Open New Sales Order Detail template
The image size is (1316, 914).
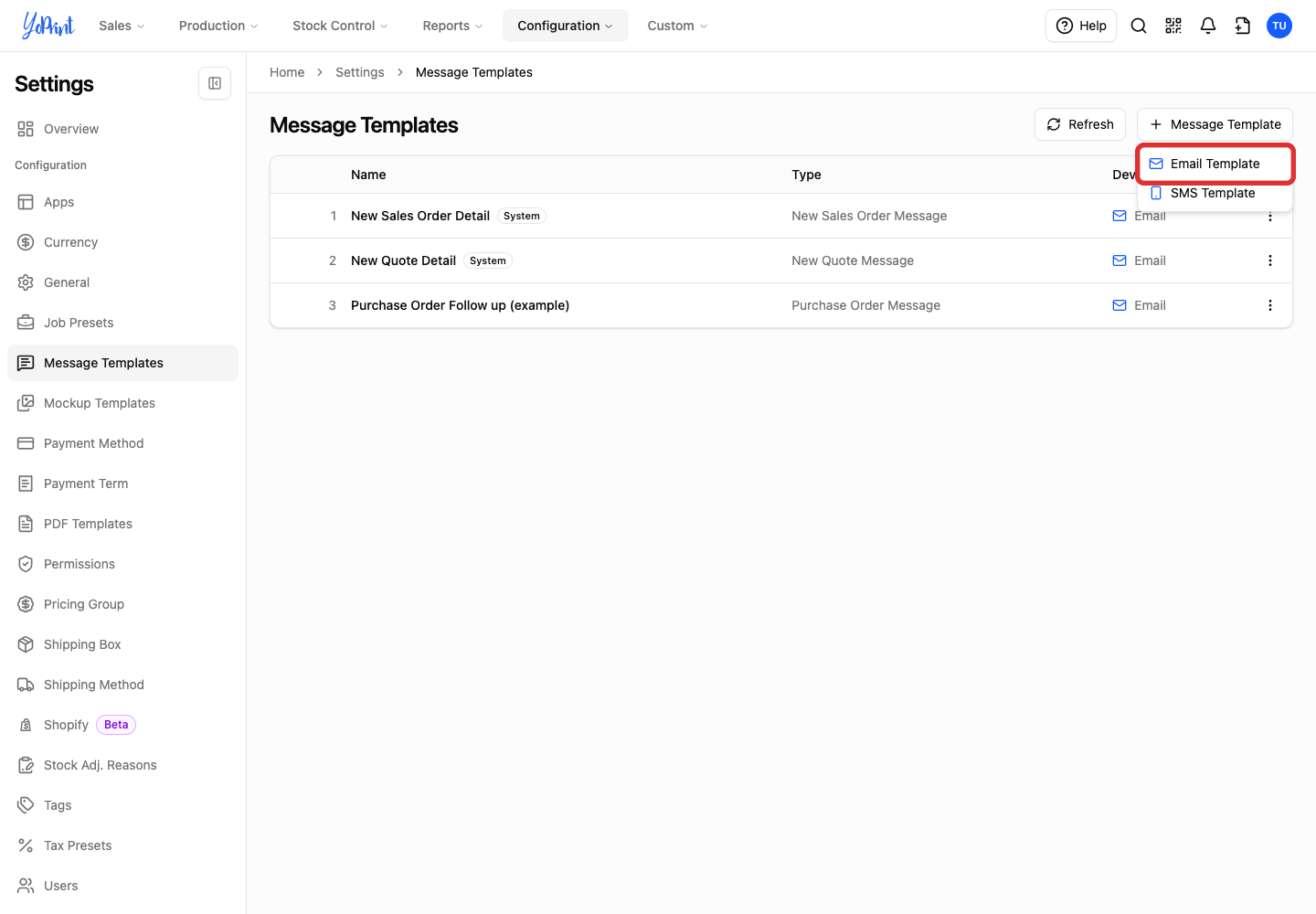click(420, 216)
